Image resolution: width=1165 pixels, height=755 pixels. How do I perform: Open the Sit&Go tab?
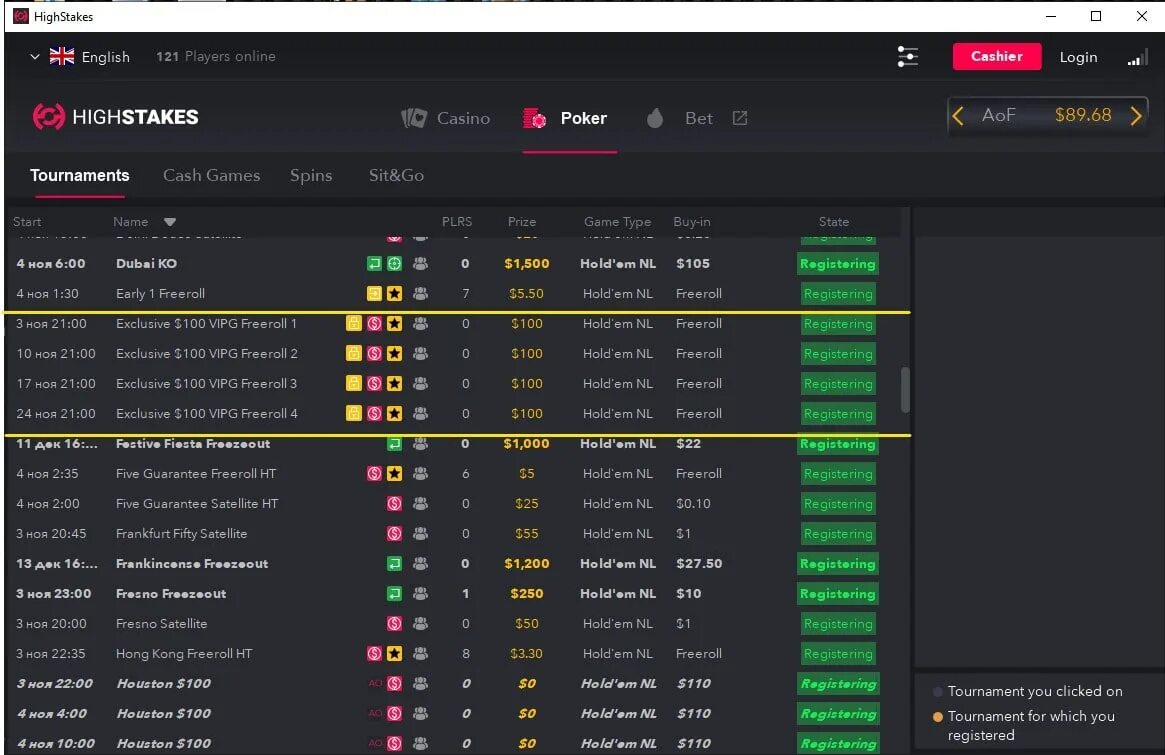click(x=396, y=175)
